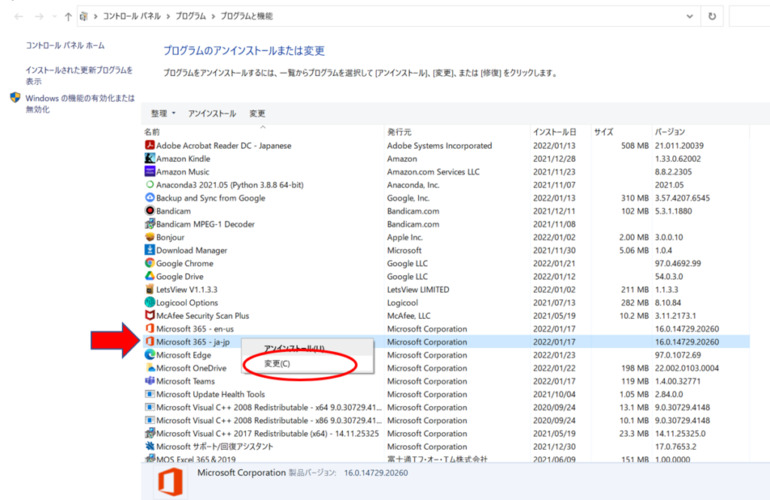Select the Microsoft Teams icon
Screen dimensions: 770x500
[x=150, y=381]
